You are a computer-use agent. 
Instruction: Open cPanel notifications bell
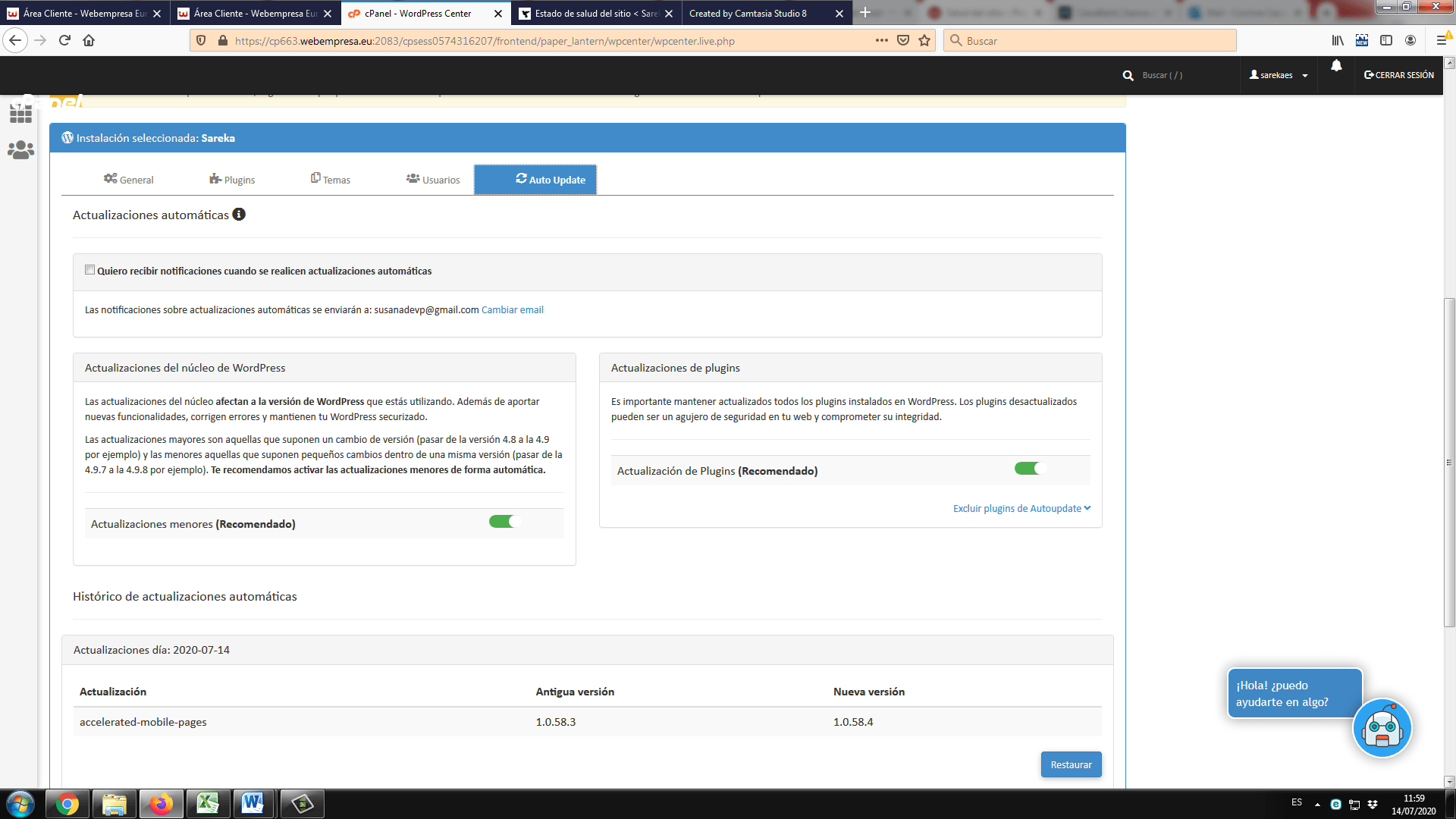(1336, 67)
